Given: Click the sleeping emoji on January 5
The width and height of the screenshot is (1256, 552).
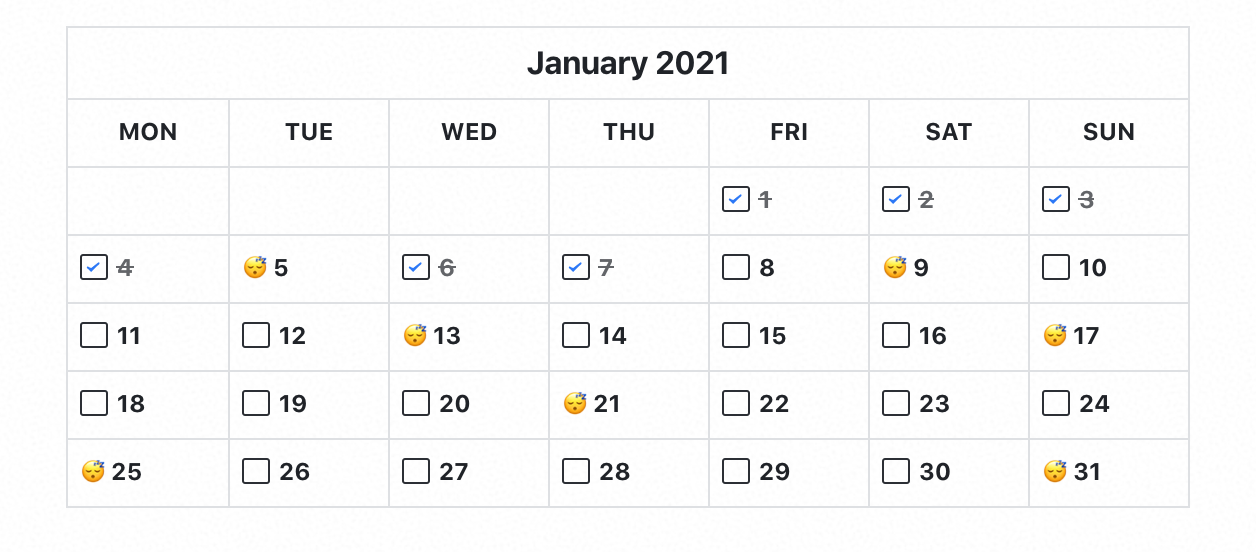Looking at the screenshot, I should (x=255, y=267).
